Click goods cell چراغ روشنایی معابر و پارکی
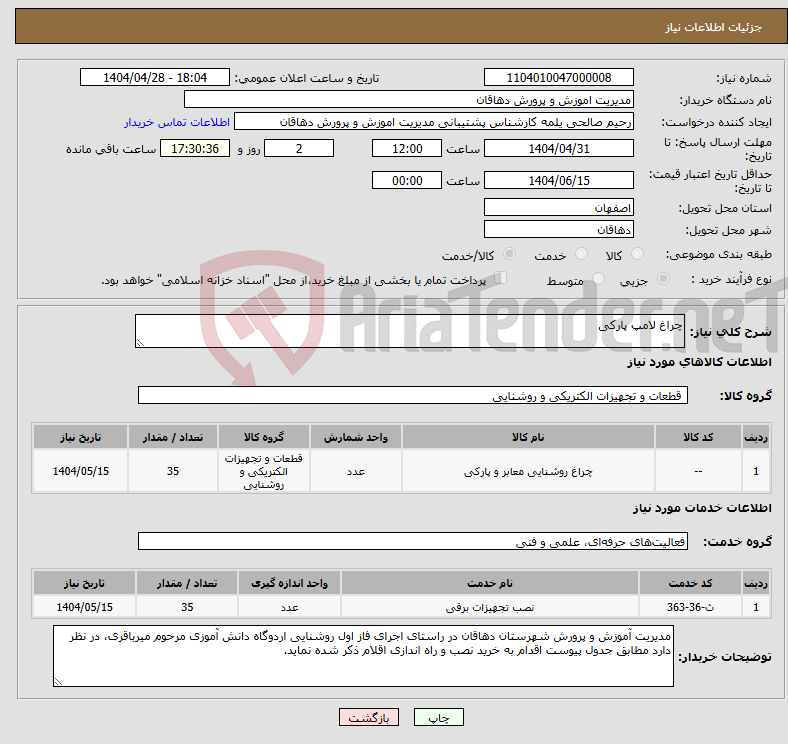 pyautogui.click(x=528, y=472)
